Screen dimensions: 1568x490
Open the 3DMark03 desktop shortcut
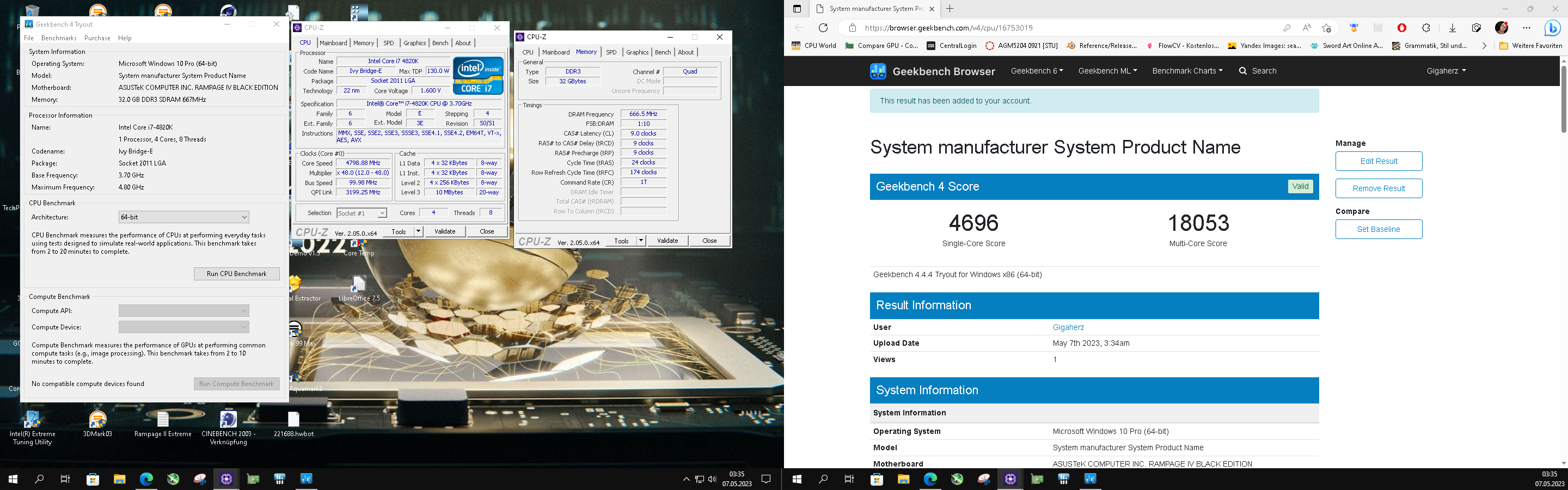coord(97,424)
